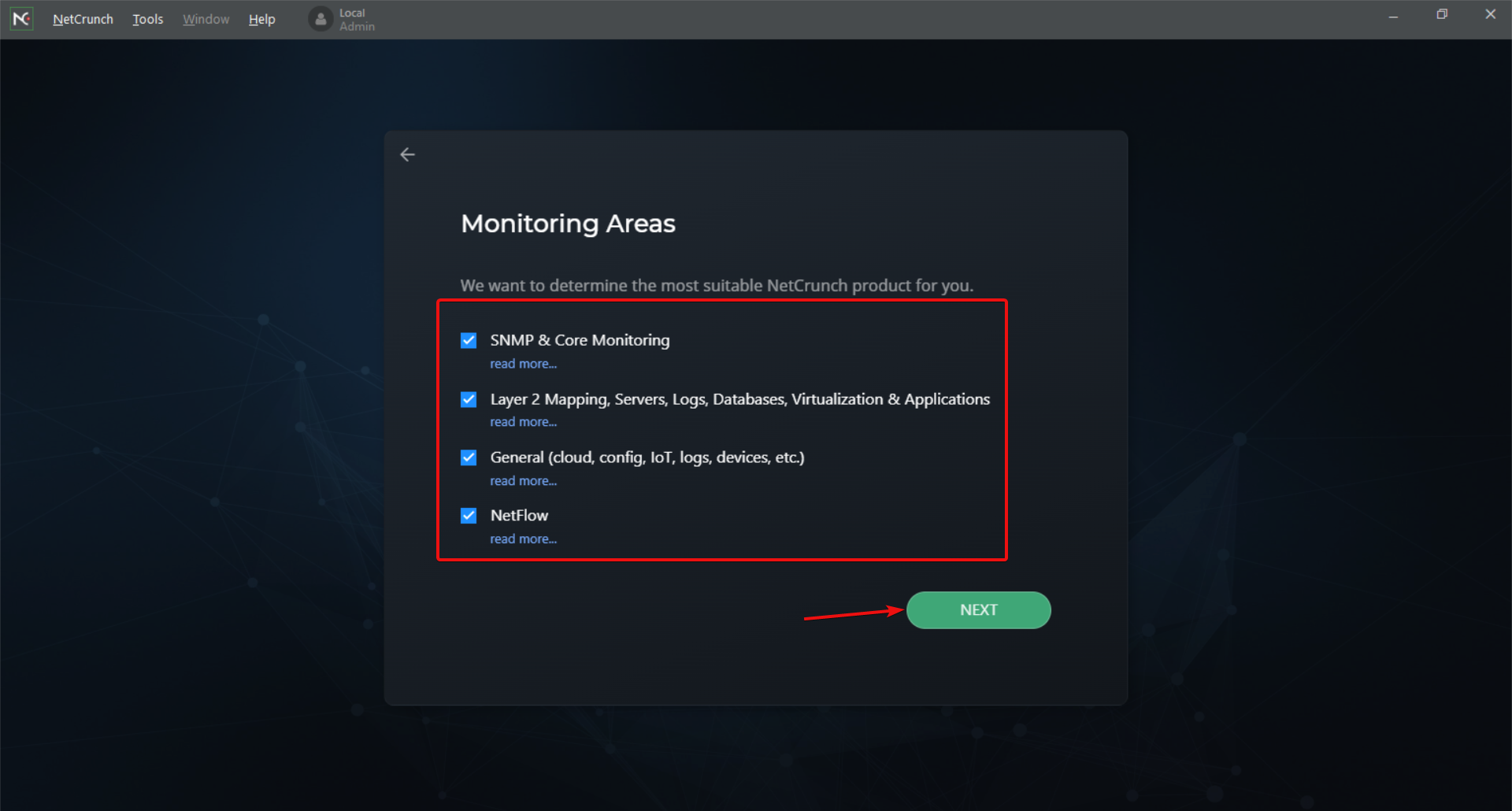Toggle Layer 2 Mapping, Servers, Logs checkbox

click(x=469, y=399)
